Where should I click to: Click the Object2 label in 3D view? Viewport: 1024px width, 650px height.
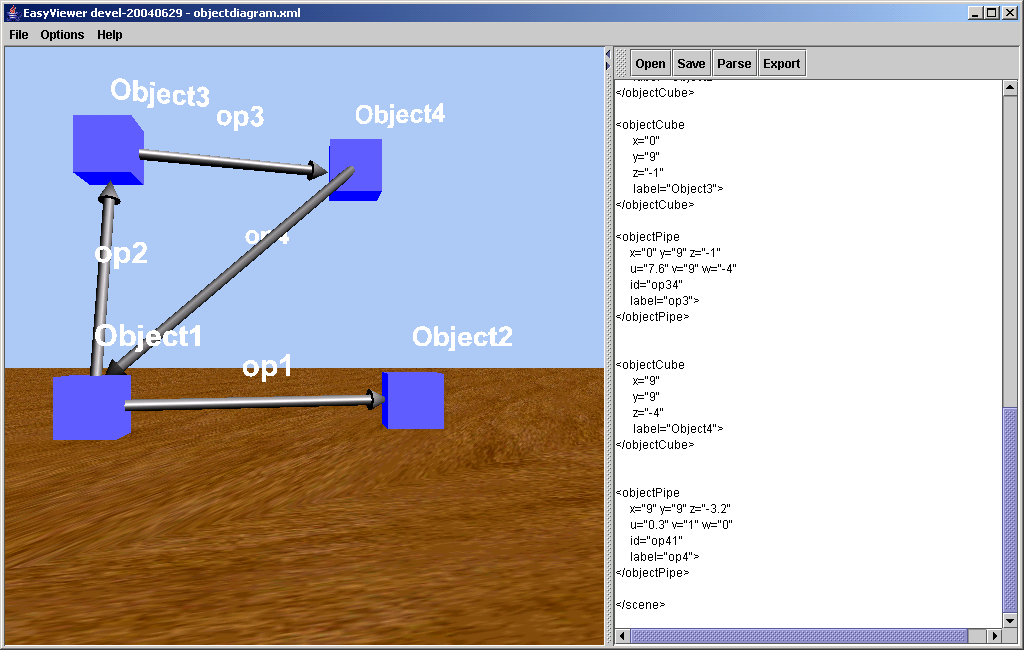pyautogui.click(x=462, y=337)
